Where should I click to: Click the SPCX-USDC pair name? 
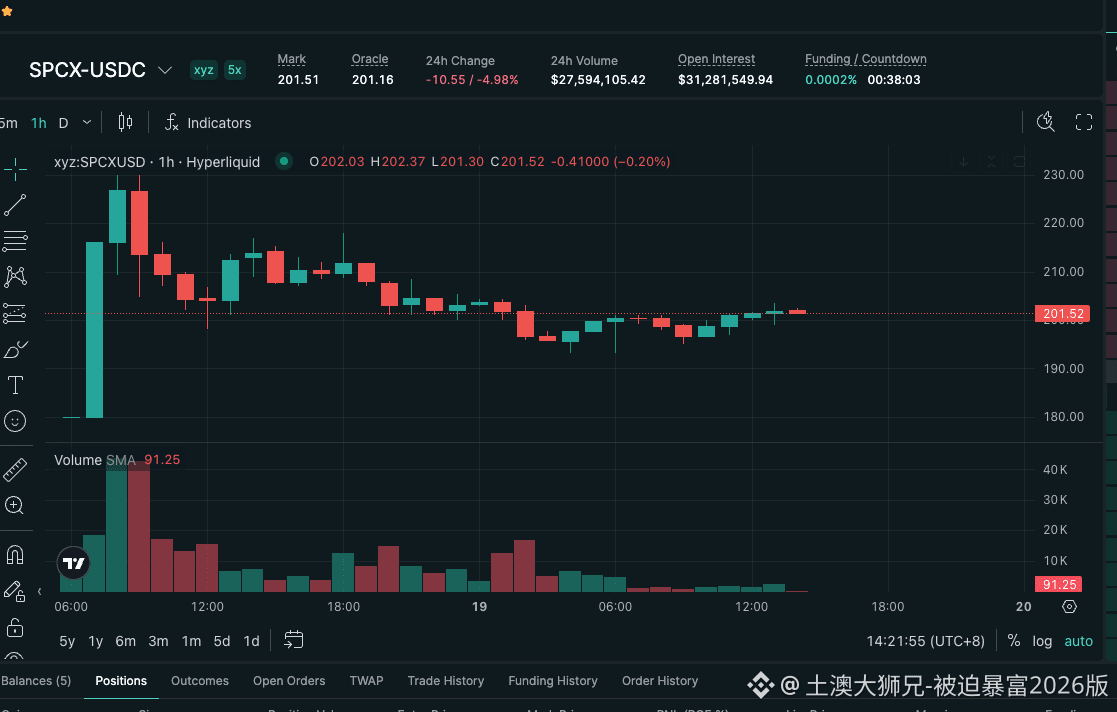point(87,70)
